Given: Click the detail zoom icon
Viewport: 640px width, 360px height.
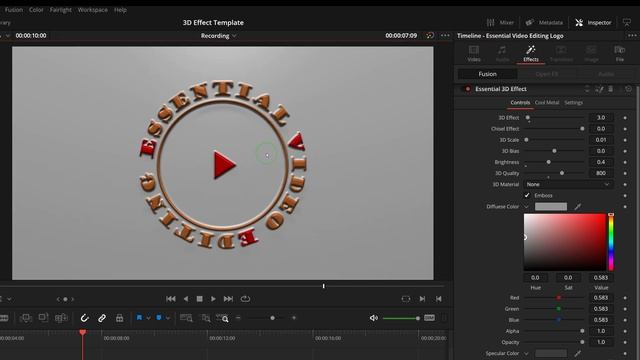Looking at the screenshot, I should [206, 318].
